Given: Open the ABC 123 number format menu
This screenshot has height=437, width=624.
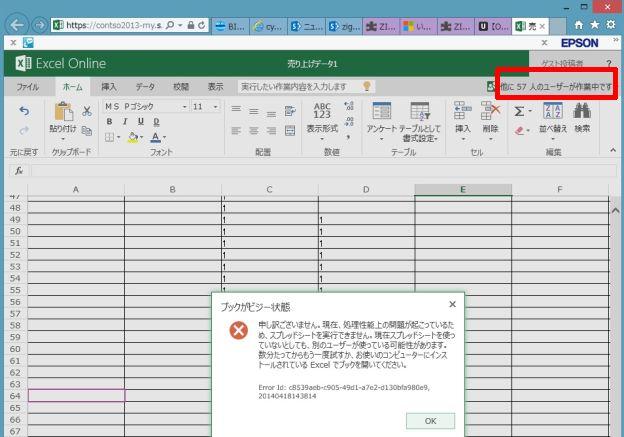Looking at the screenshot, I should click(x=322, y=121).
